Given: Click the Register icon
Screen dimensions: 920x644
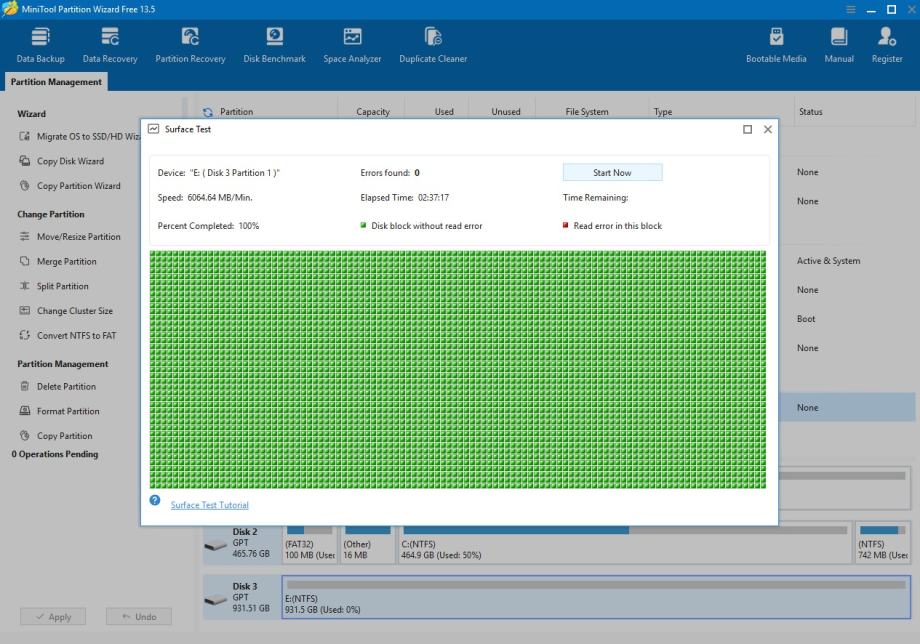Looking at the screenshot, I should point(886,45).
